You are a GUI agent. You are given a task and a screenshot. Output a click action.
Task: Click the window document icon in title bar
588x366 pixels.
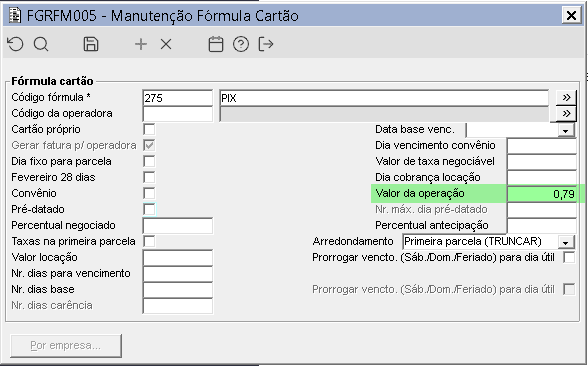pyautogui.click(x=15, y=16)
